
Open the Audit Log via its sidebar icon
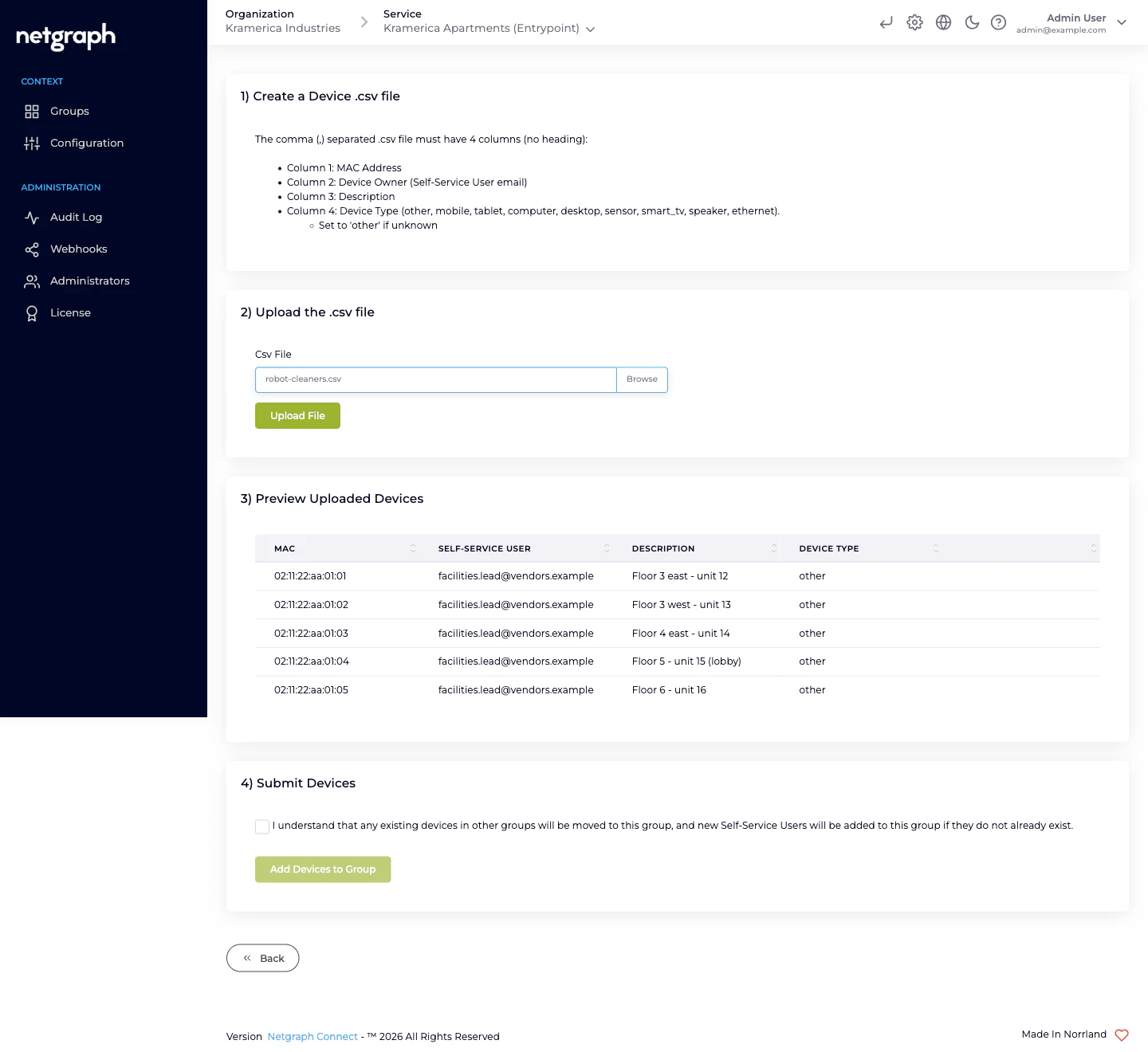[32, 217]
